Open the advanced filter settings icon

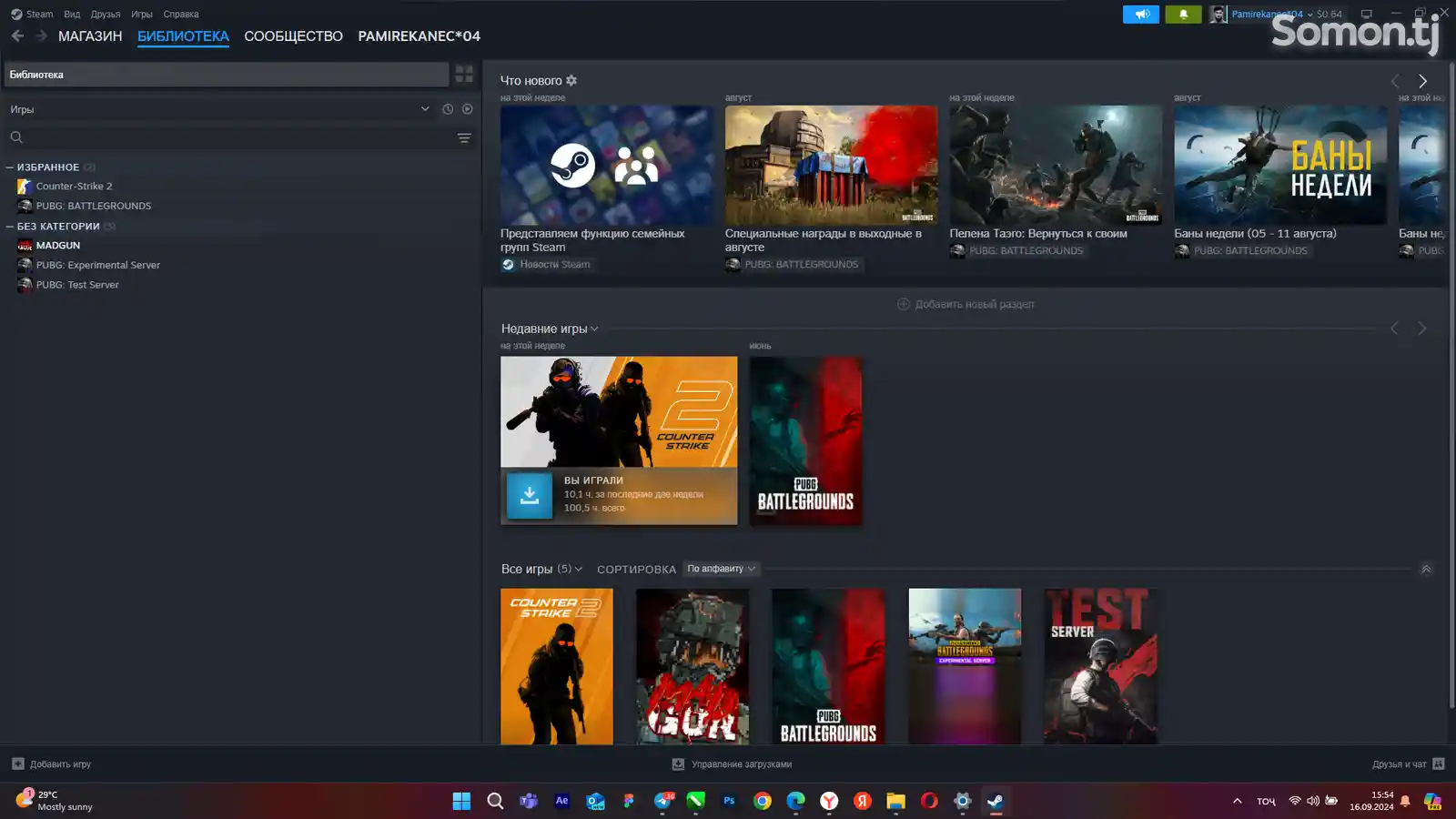pyautogui.click(x=464, y=137)
